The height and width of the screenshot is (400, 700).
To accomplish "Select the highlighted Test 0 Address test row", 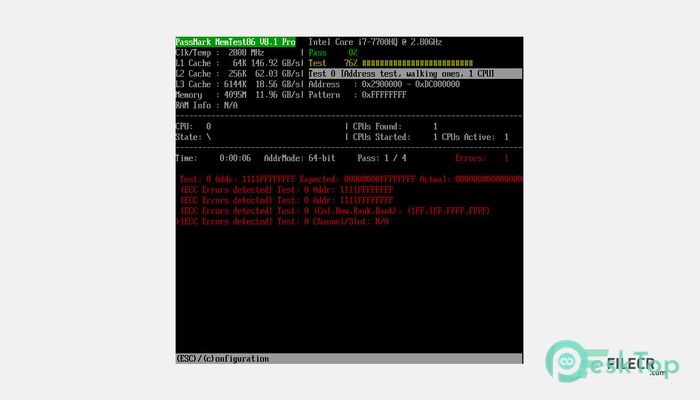I will pyautogui.click(x=415, y=74).
